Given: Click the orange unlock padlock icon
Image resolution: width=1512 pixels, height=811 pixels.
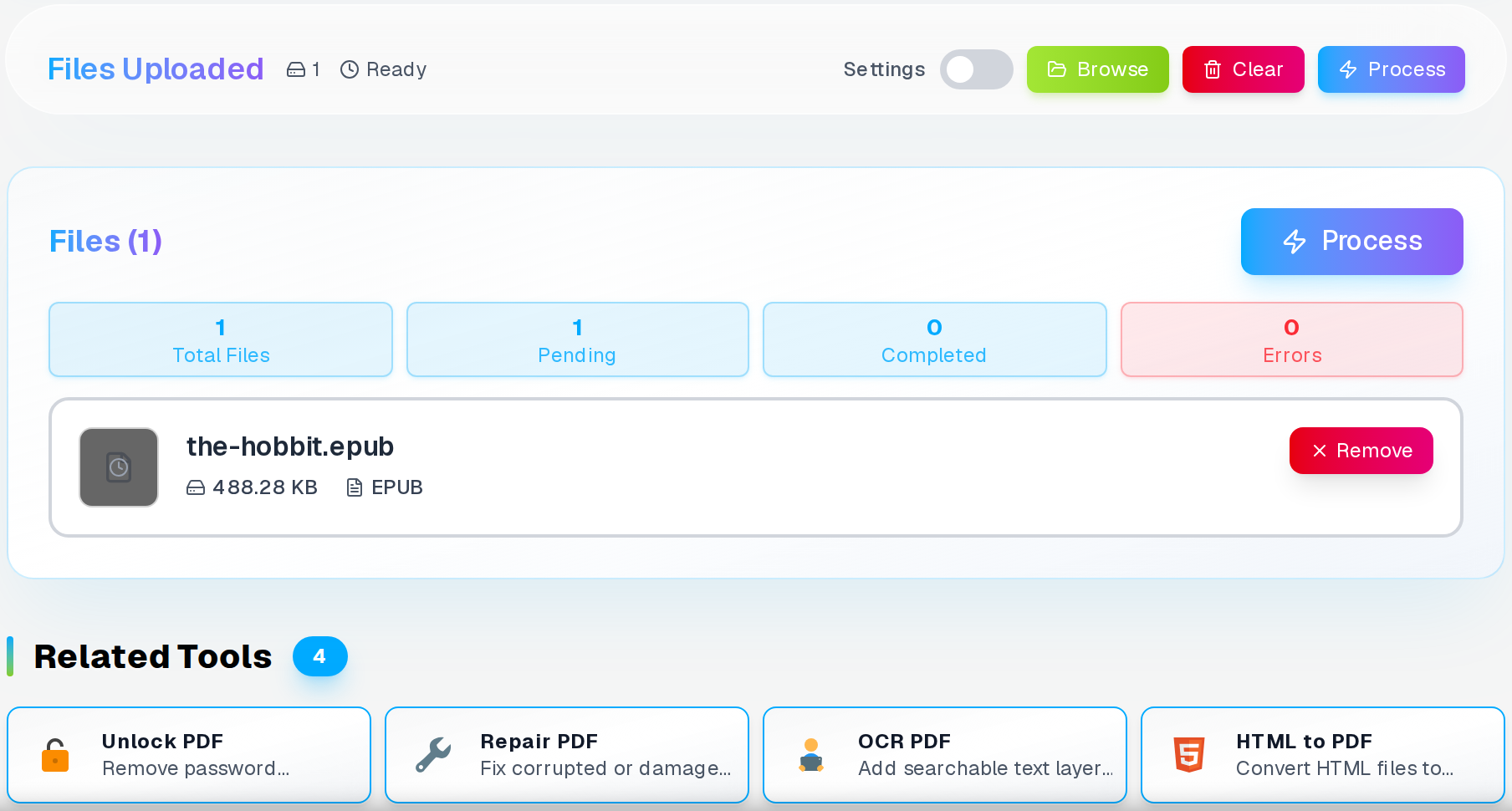Looking at the screenshot, I should point(55,755).
